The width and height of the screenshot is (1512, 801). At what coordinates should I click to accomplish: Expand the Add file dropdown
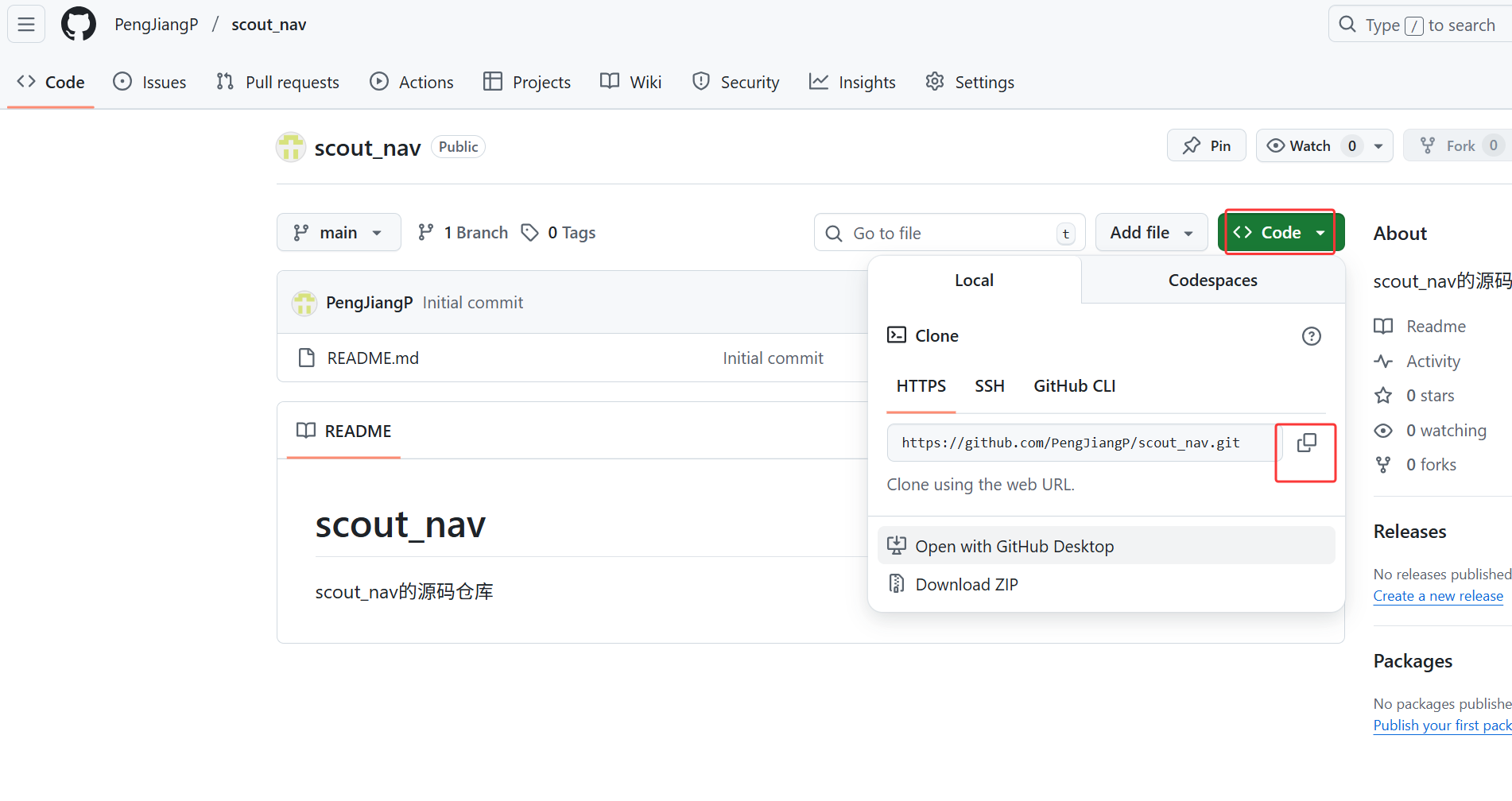click(1151, 232)
